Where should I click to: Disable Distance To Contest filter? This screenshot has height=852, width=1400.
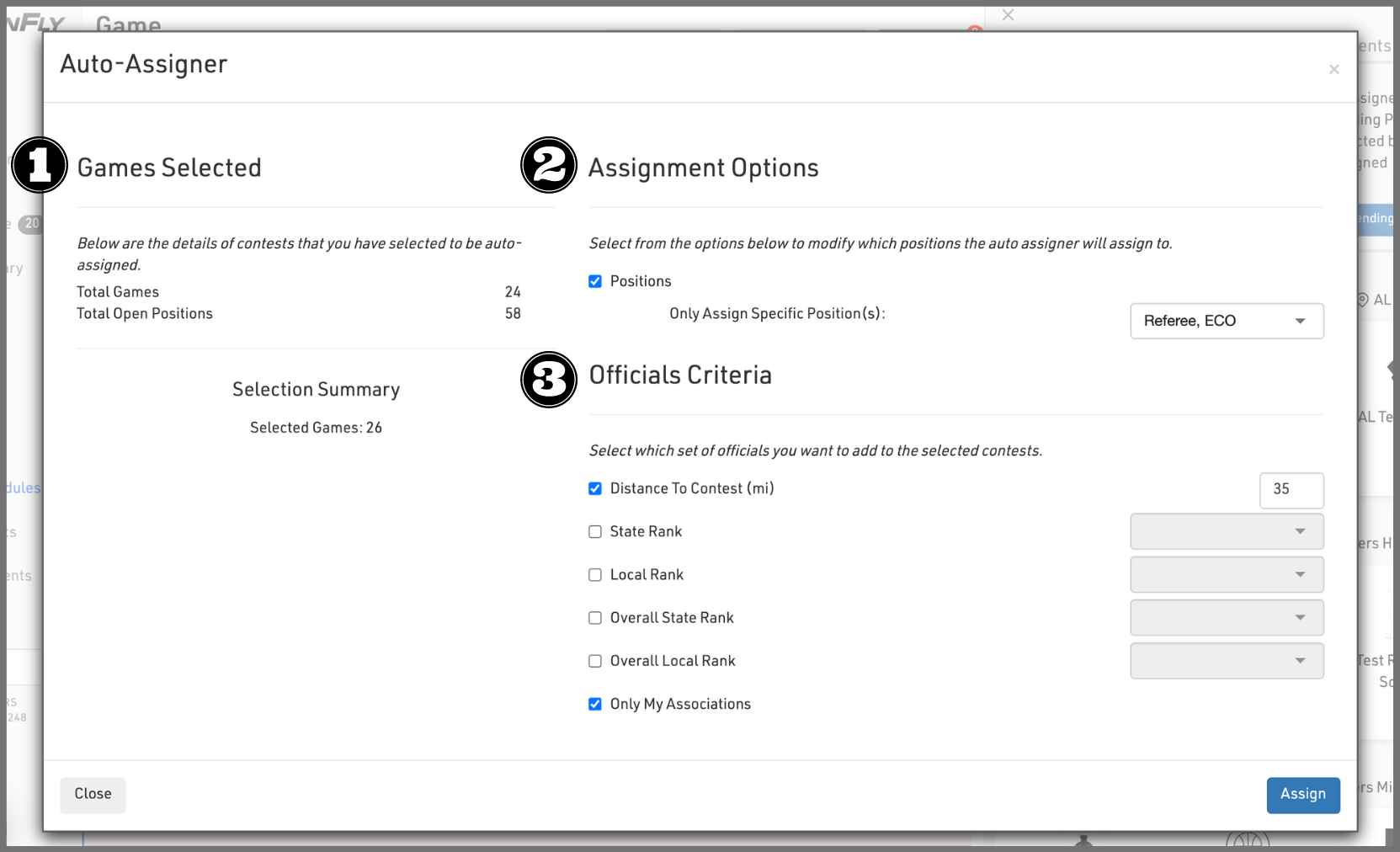tap(595, 488)
